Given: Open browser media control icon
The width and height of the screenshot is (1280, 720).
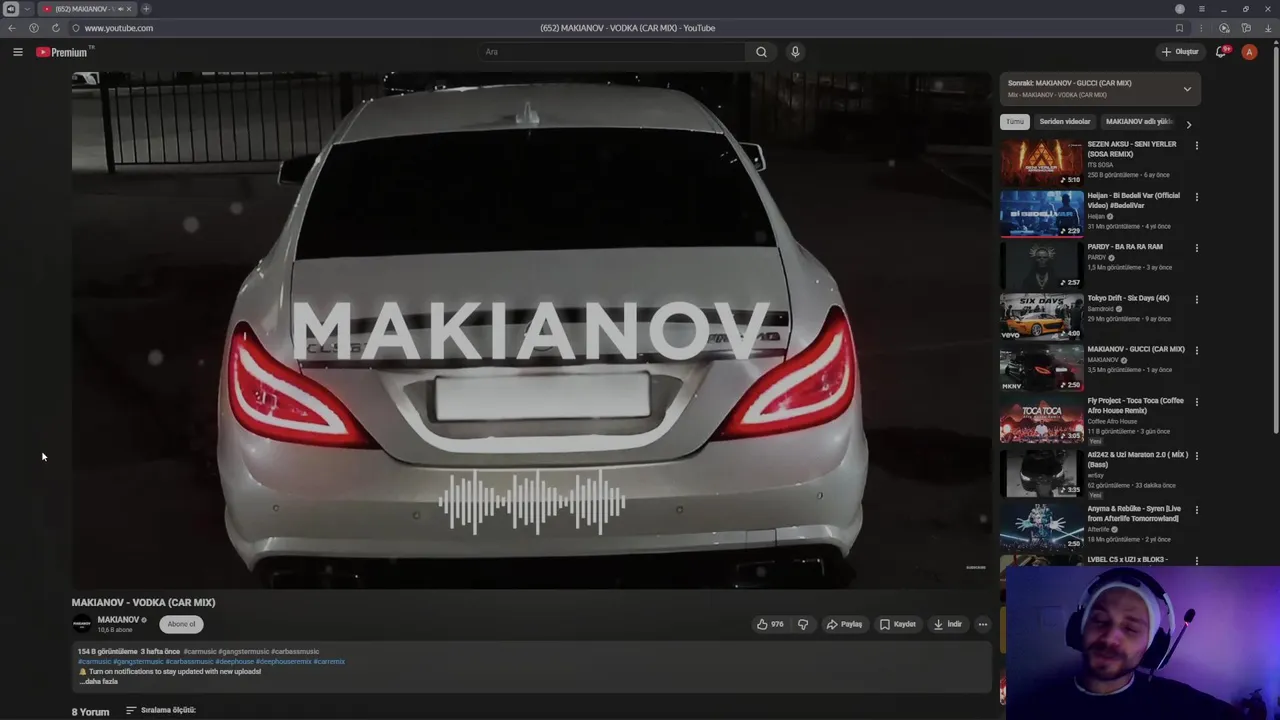Looking at the screenshot, I should point(1224,28).
